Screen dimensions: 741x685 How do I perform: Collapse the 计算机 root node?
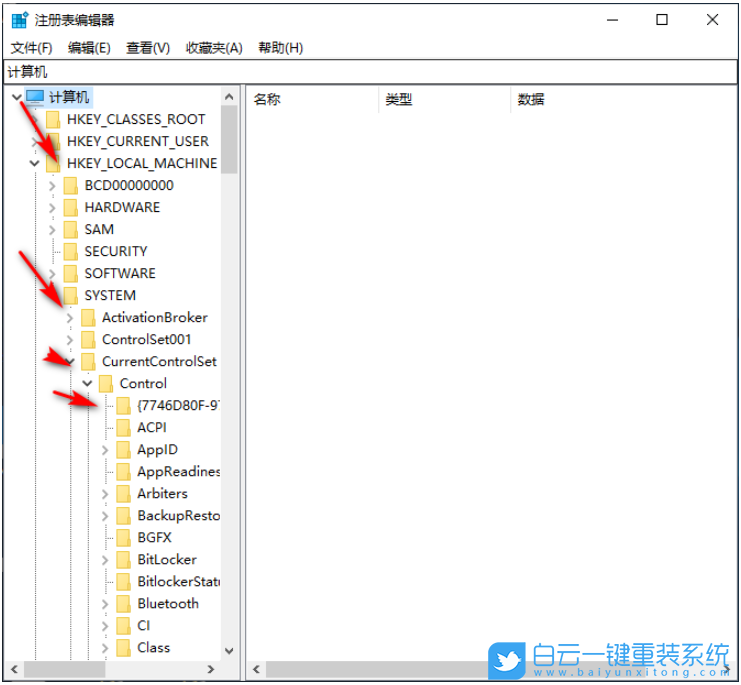click(17, 97)
